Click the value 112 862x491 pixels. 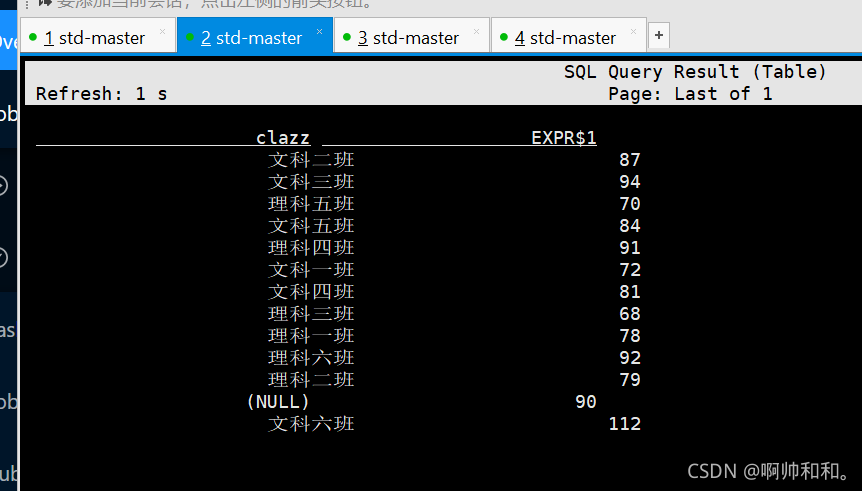point(625,424)
